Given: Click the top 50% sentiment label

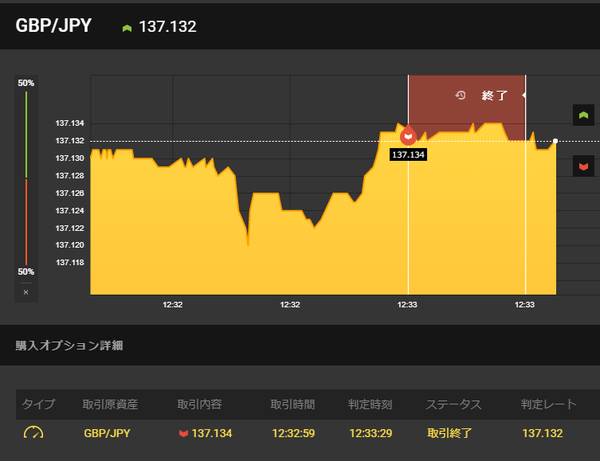Looking at the screenshot, I should 26,83.
